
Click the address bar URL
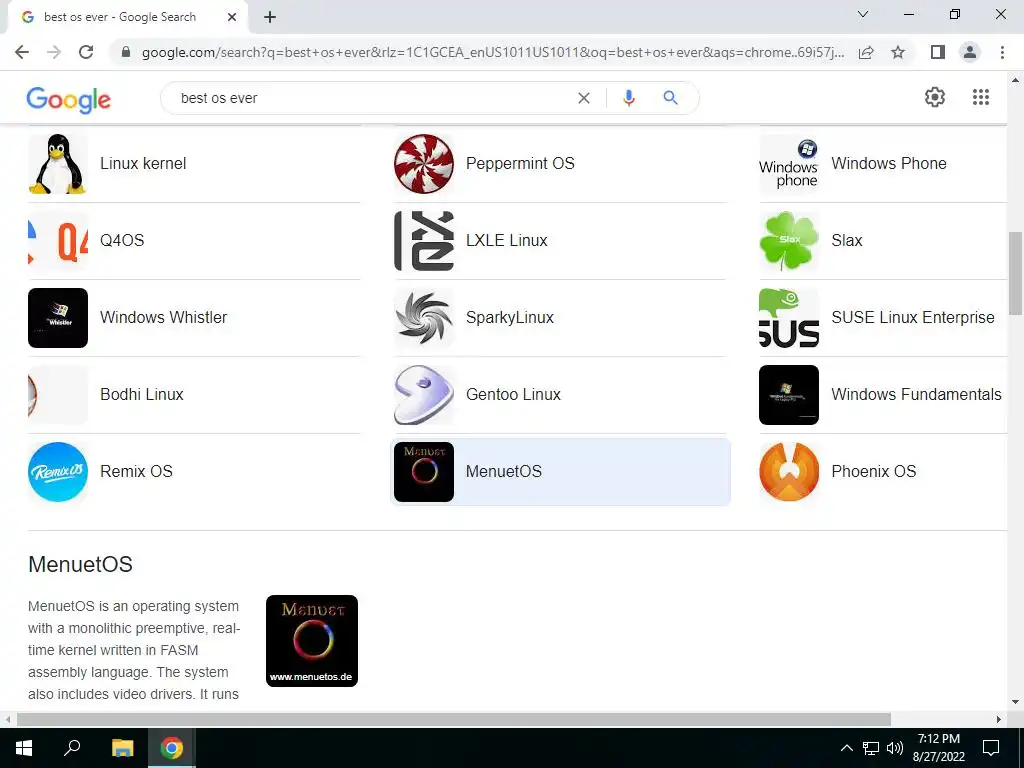[x=493, y=52]
